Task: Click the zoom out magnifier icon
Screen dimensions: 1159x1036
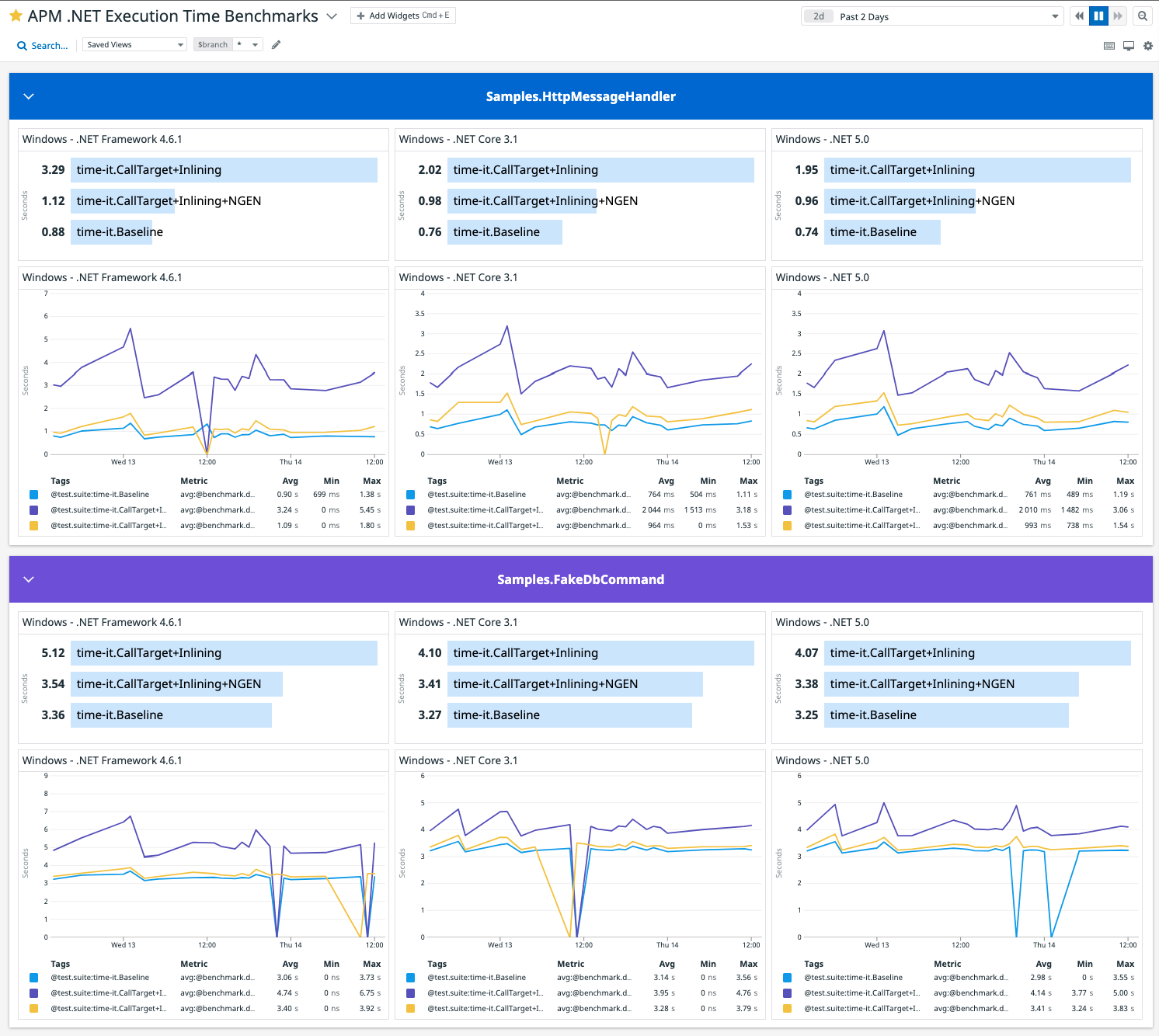Action: [x=1143, y=16]
